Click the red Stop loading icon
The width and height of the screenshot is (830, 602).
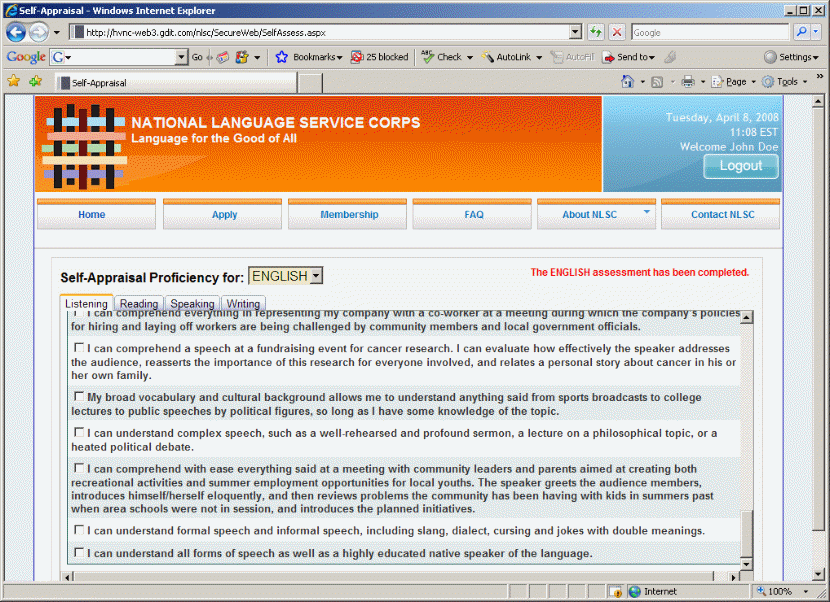pos(617,32)
